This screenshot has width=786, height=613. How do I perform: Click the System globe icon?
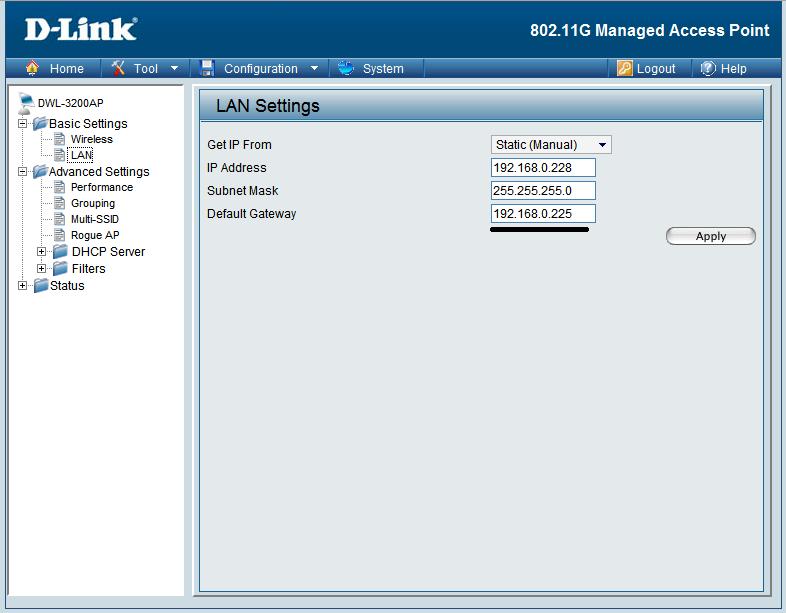pos(346,68)
